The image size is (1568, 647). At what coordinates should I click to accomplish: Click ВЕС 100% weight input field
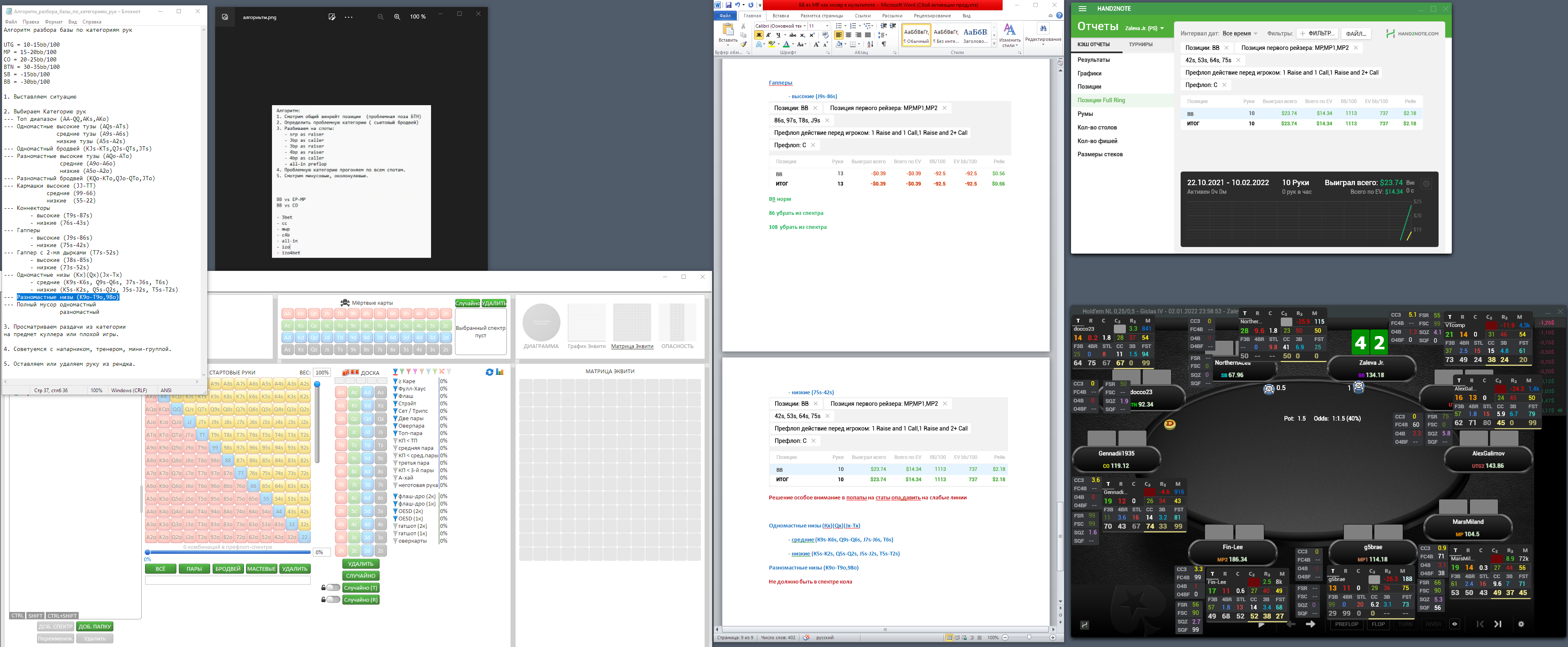tap(322, 372)
